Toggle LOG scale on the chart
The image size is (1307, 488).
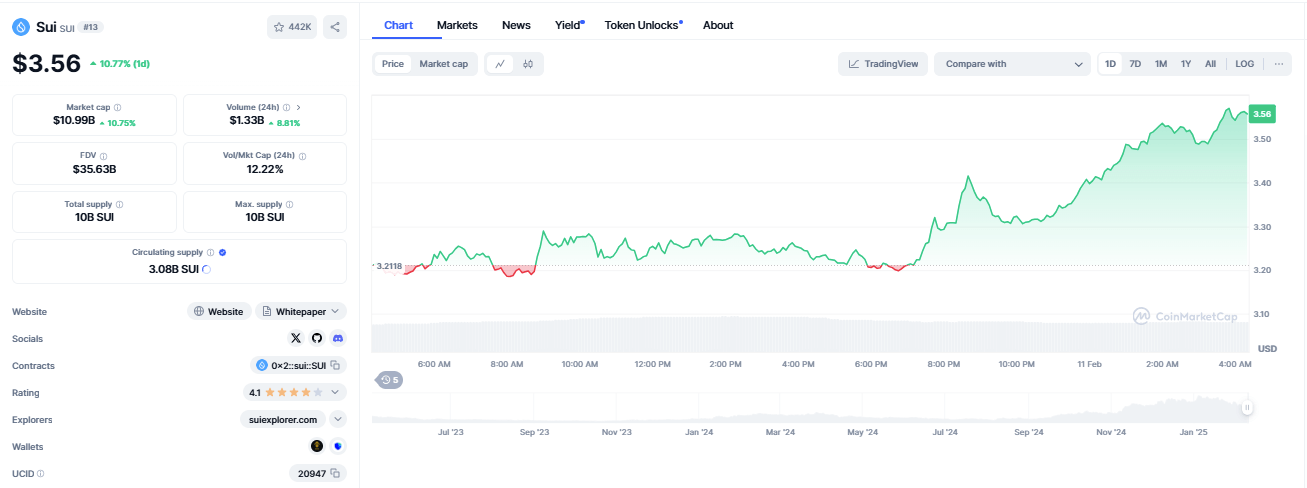coord(1244,64)
